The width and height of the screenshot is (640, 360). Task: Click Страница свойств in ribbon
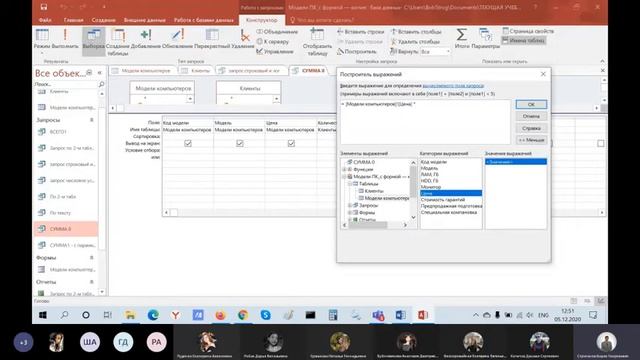click(x=528, y=31)
